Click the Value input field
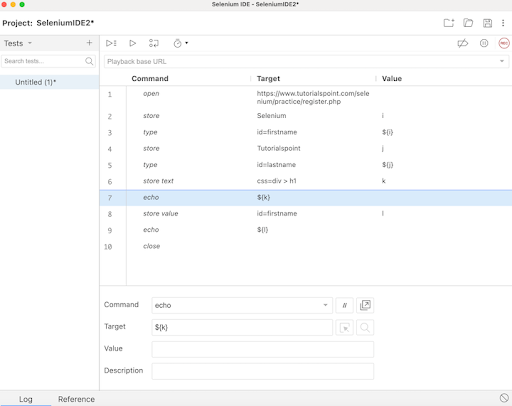 pos(263,349)
